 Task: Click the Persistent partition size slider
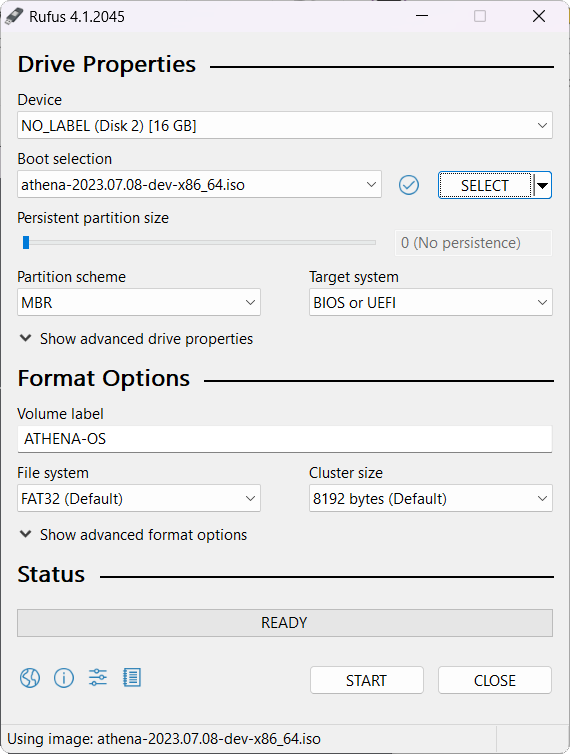(x=199, y=243)
